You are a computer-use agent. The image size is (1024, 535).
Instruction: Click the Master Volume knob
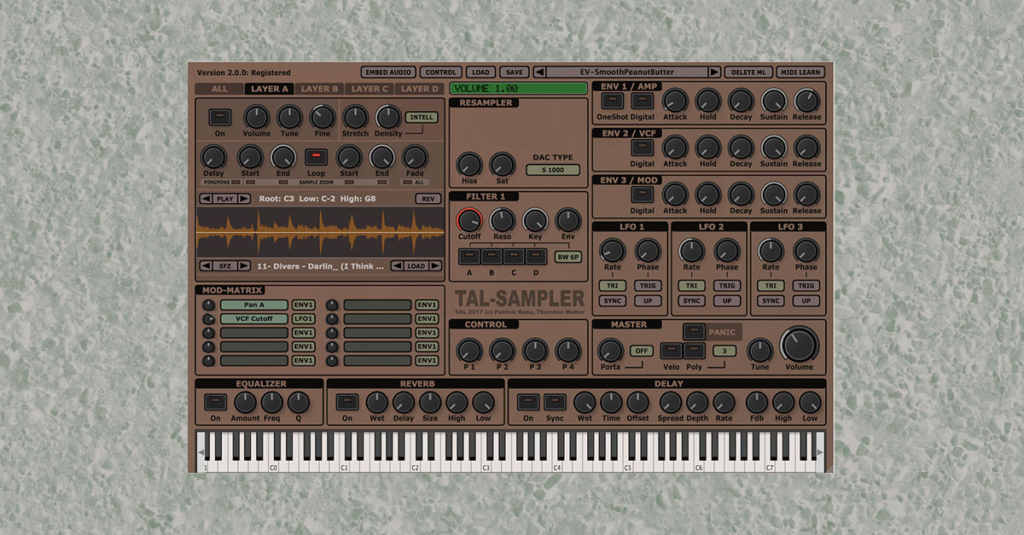(799, 344)
